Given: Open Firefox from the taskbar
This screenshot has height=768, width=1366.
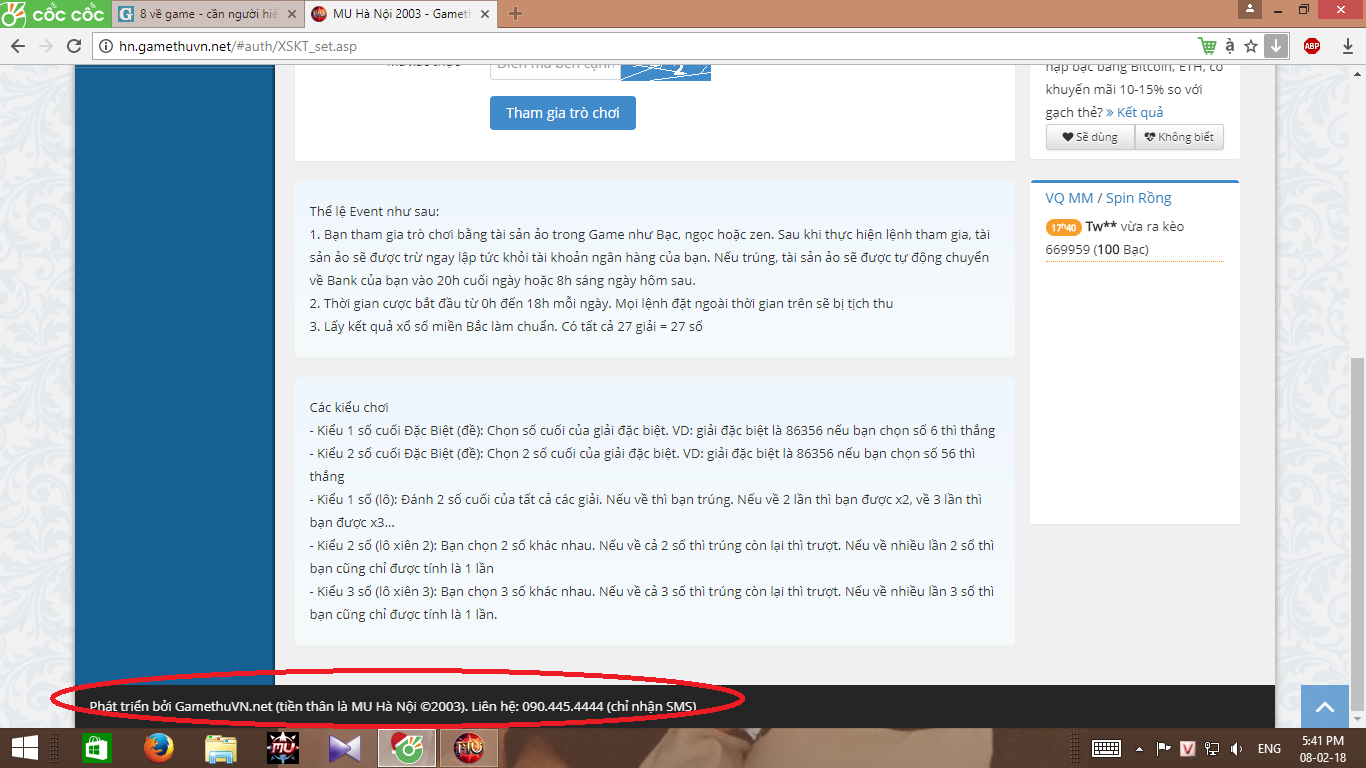Looking at the screenshot, I should [x=158, y=748].
